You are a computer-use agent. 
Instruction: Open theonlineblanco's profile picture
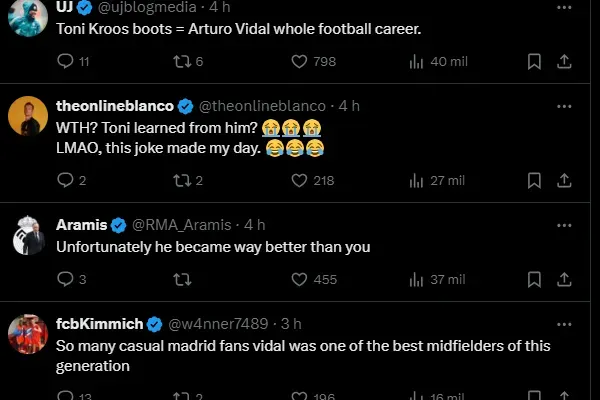28,117
